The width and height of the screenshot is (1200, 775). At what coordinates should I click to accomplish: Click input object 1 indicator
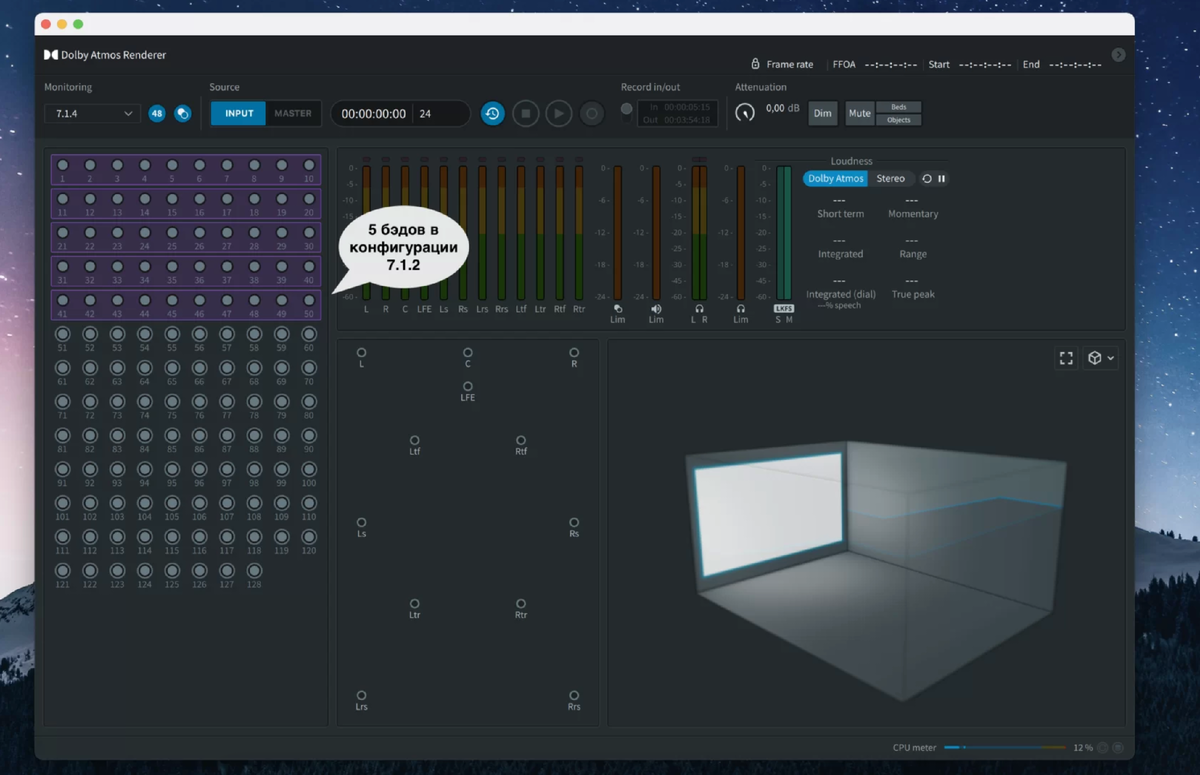tap(63, 166)
